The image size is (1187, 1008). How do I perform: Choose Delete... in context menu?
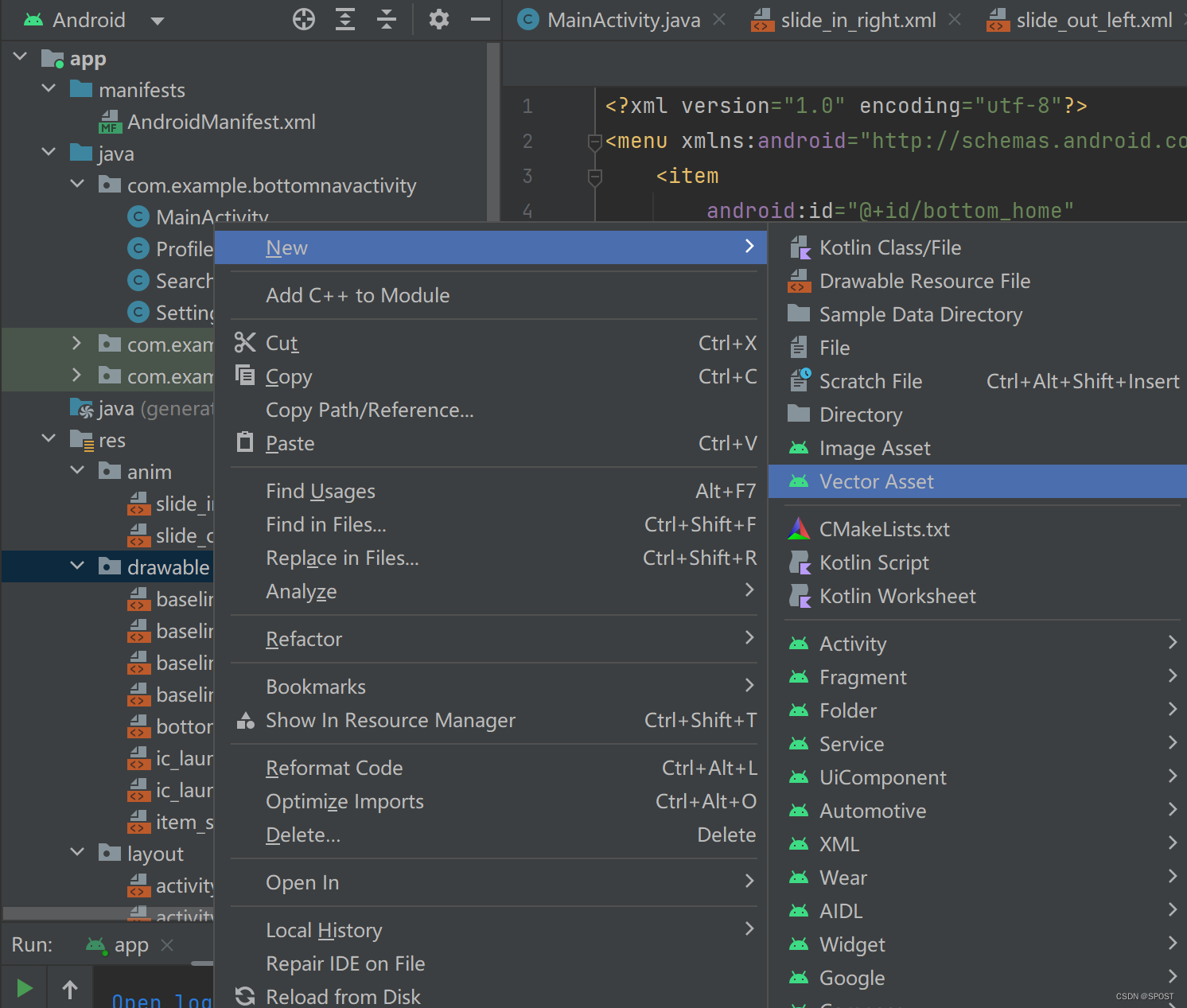tap(491, 835)
